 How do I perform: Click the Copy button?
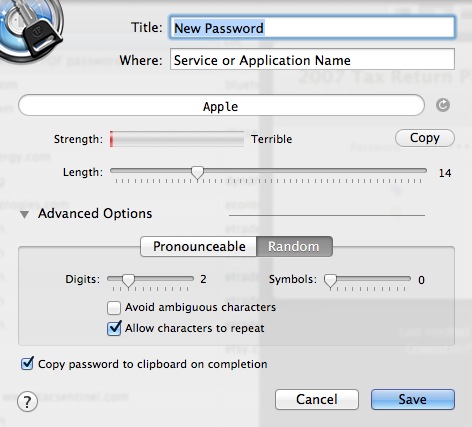tap(425, 138)
